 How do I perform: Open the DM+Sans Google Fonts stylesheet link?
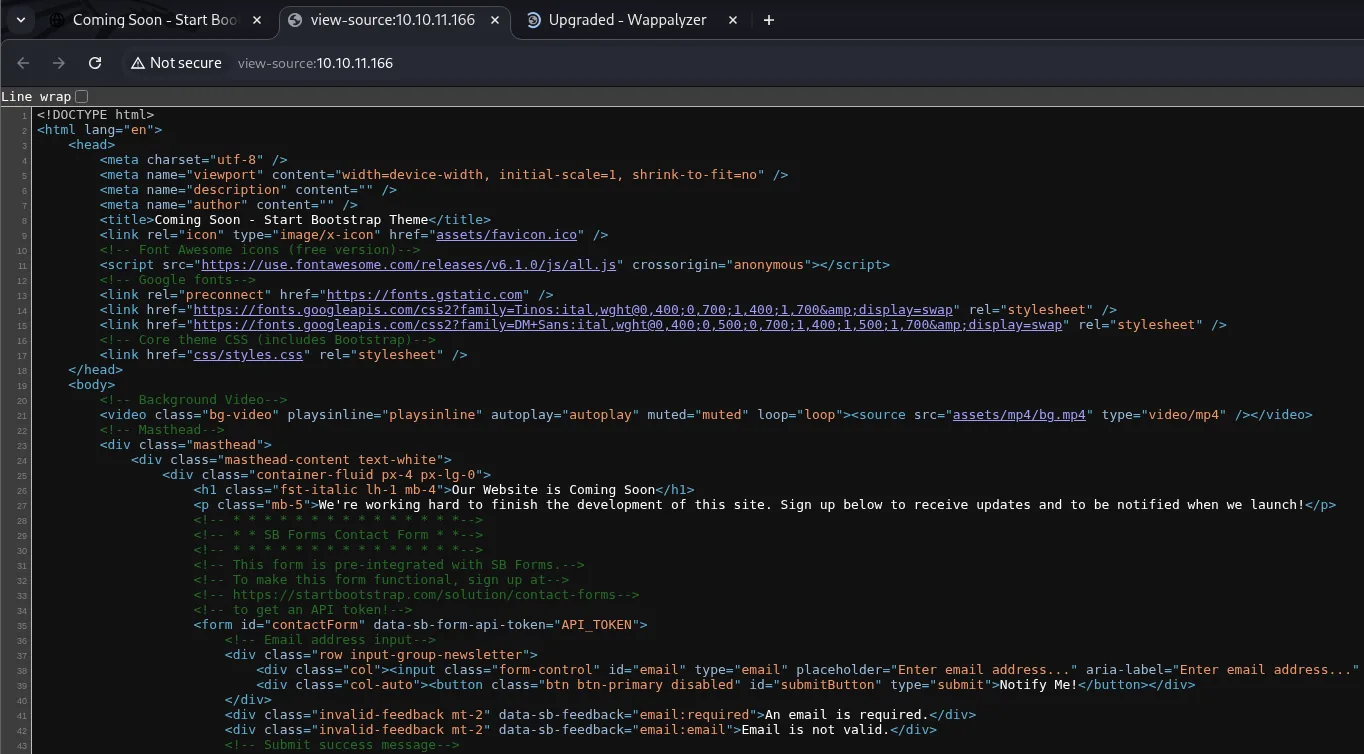coord(628,325)
